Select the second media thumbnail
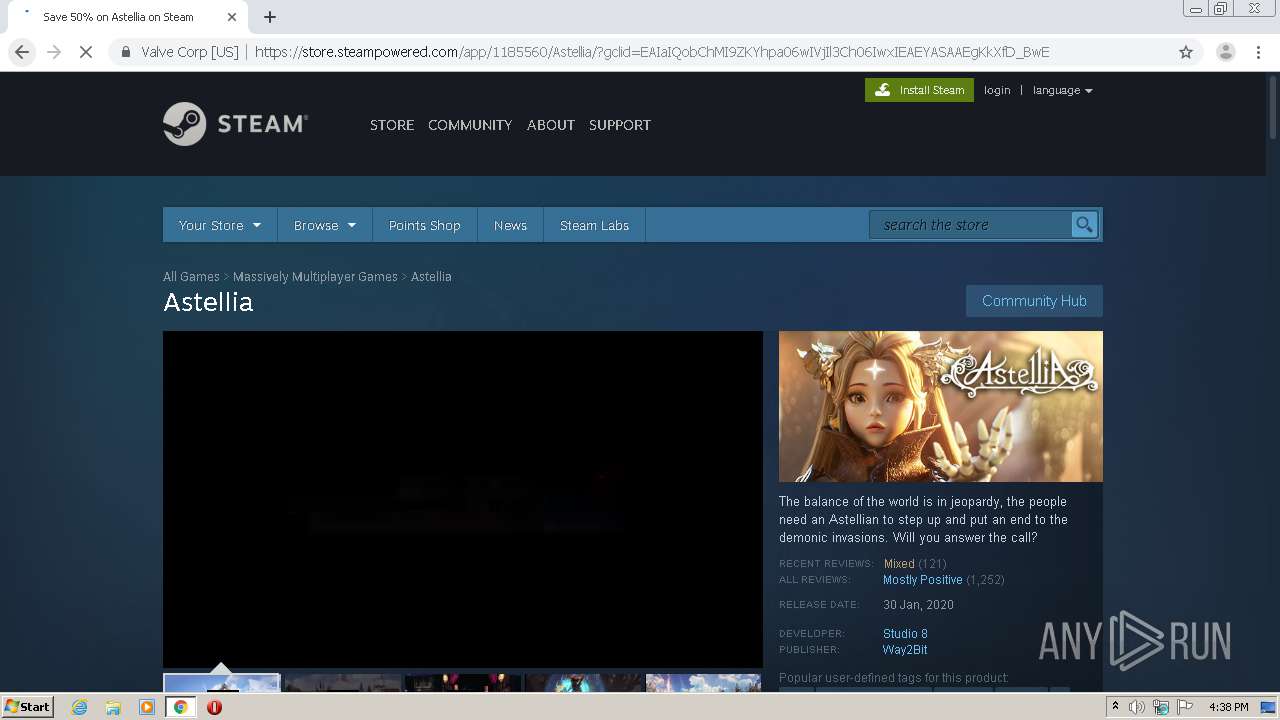This screenshot has width=1280, height=720. [342, 683]
